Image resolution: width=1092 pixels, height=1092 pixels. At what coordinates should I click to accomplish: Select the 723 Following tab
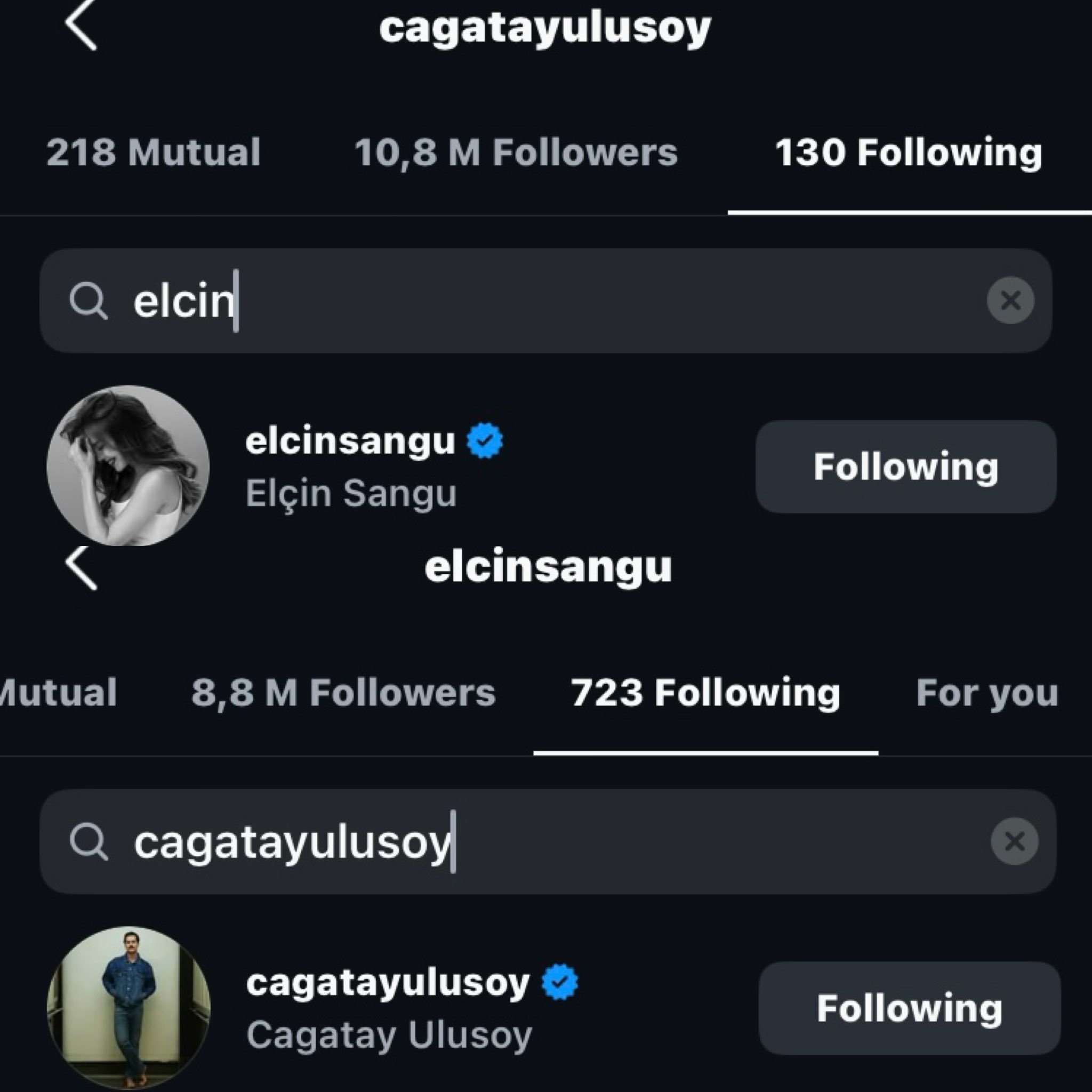coord(705,693)
